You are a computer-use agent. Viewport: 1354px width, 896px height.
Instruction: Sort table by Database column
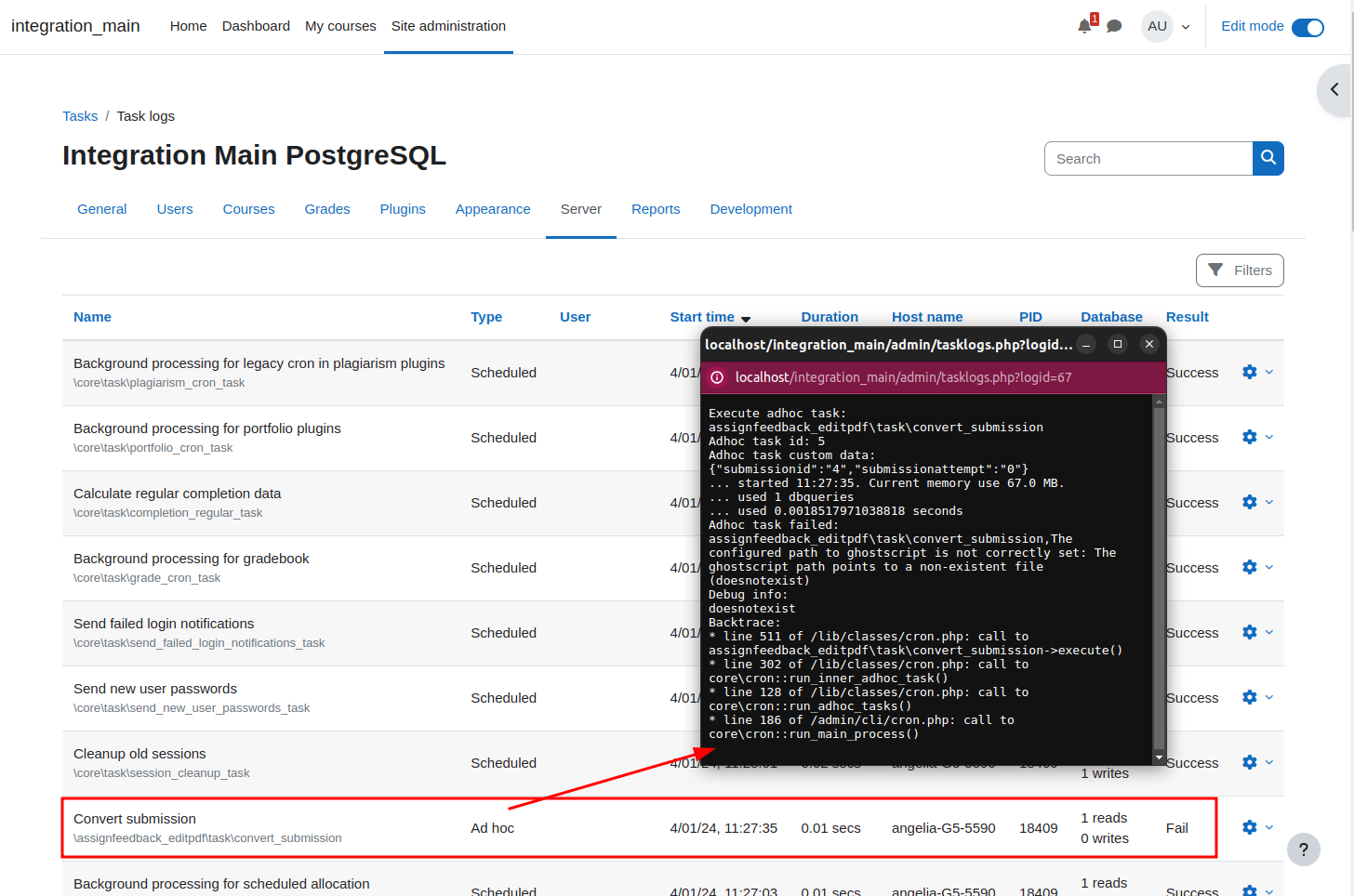point(1111,317)
